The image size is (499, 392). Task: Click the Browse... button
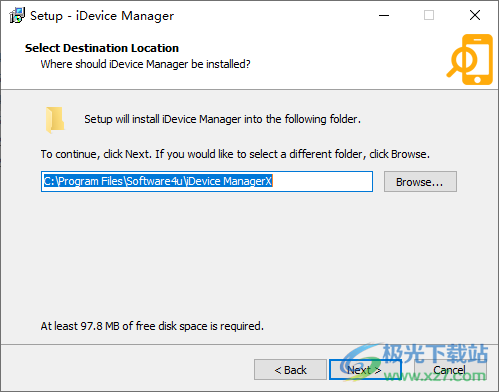click(420, 182)
